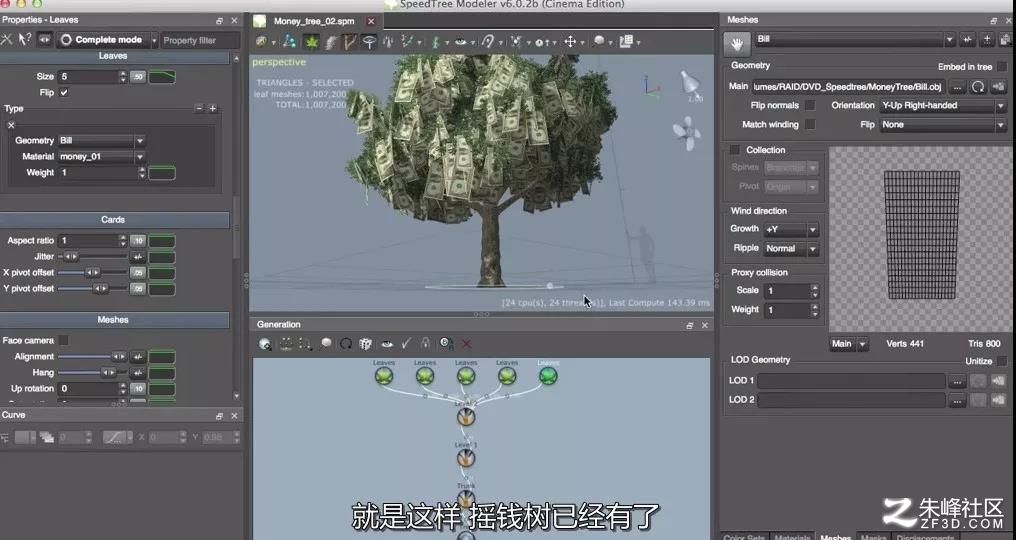
Task: Open the Ripple Normal dropdown
Action: tap(791, 249)
